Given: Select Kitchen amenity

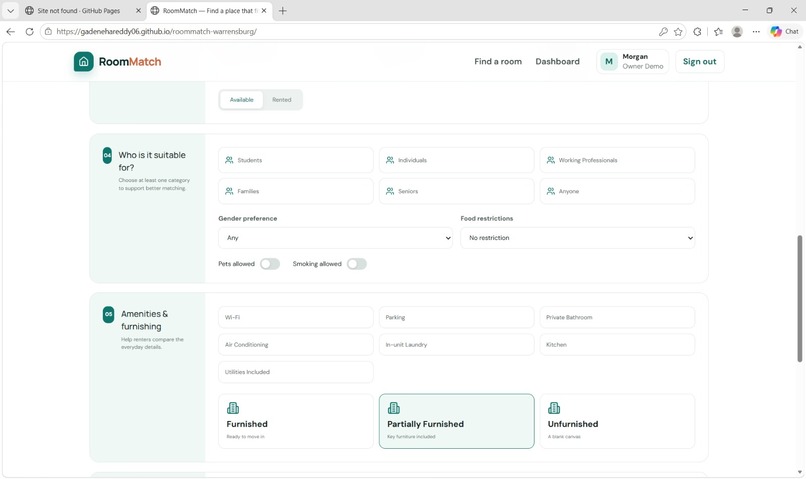Looking at the screenshot, I should tap(617, 345).
